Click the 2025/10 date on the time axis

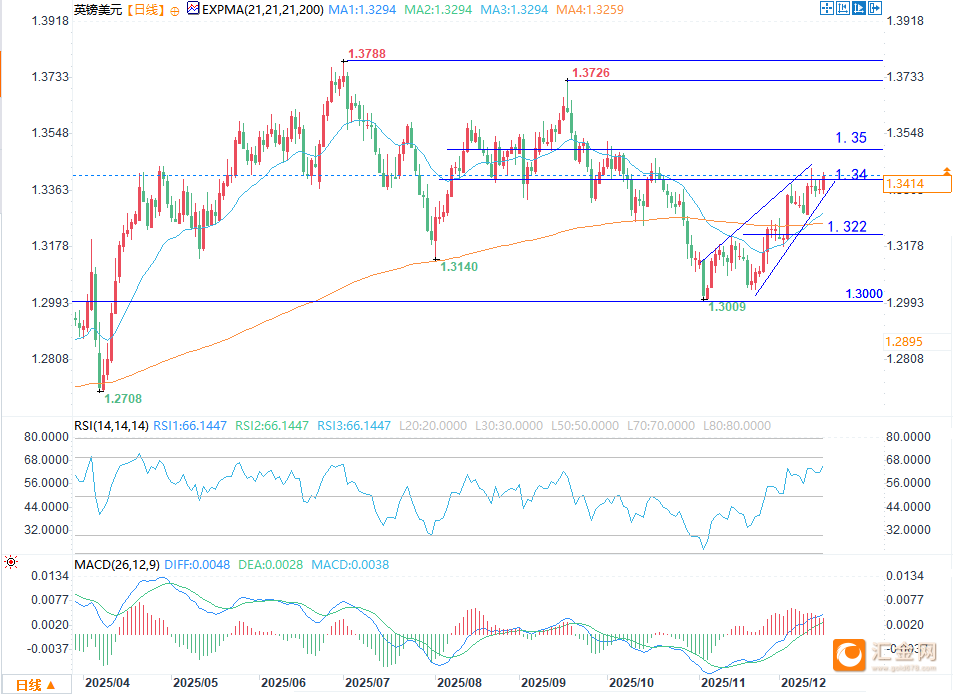[631, 682]
